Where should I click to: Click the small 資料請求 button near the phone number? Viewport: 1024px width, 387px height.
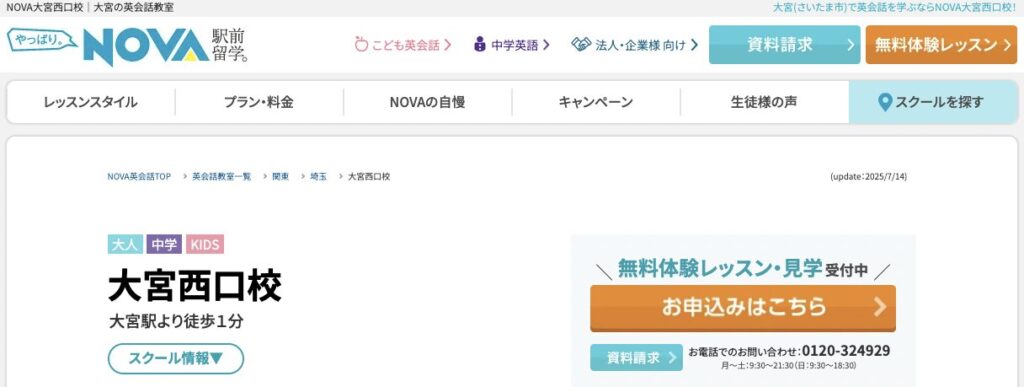636,358
